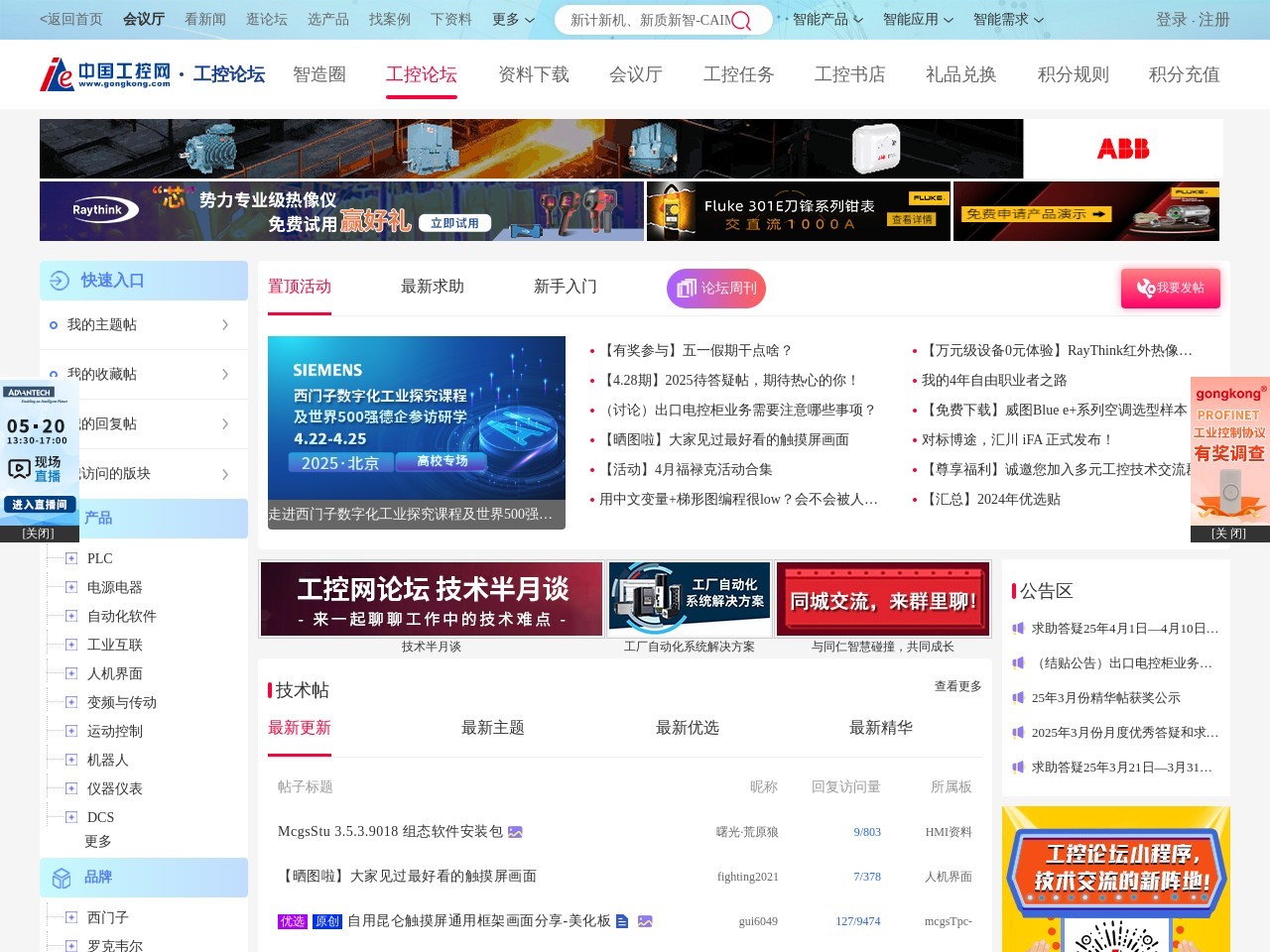Switch to 最新精华 posts tab
1270x952 pixels.
881,728
